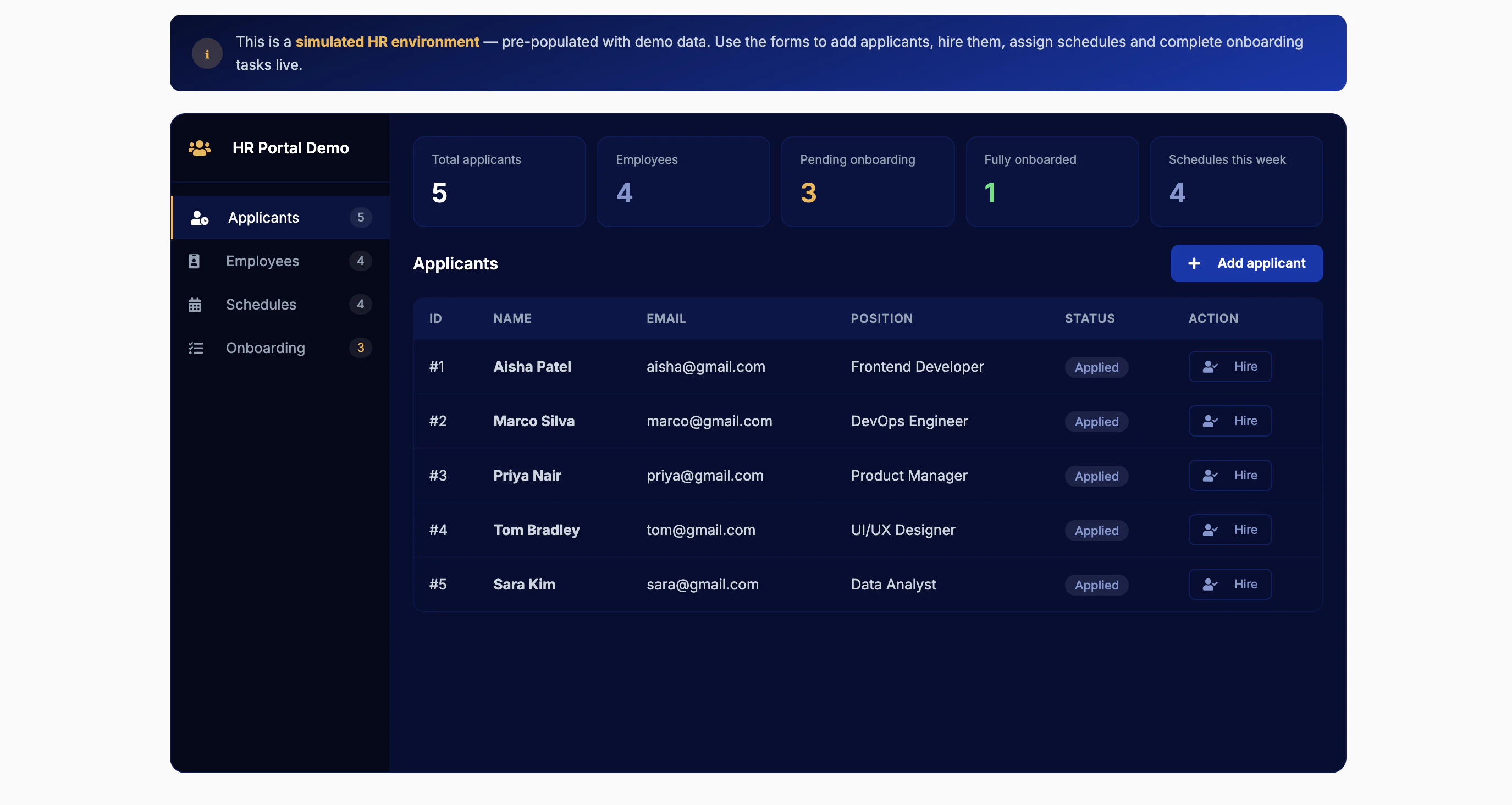Click the Pending onboarding card showing 3
Image resolution: width=1512 pixels, height=805 pixels.
(868, 181)
